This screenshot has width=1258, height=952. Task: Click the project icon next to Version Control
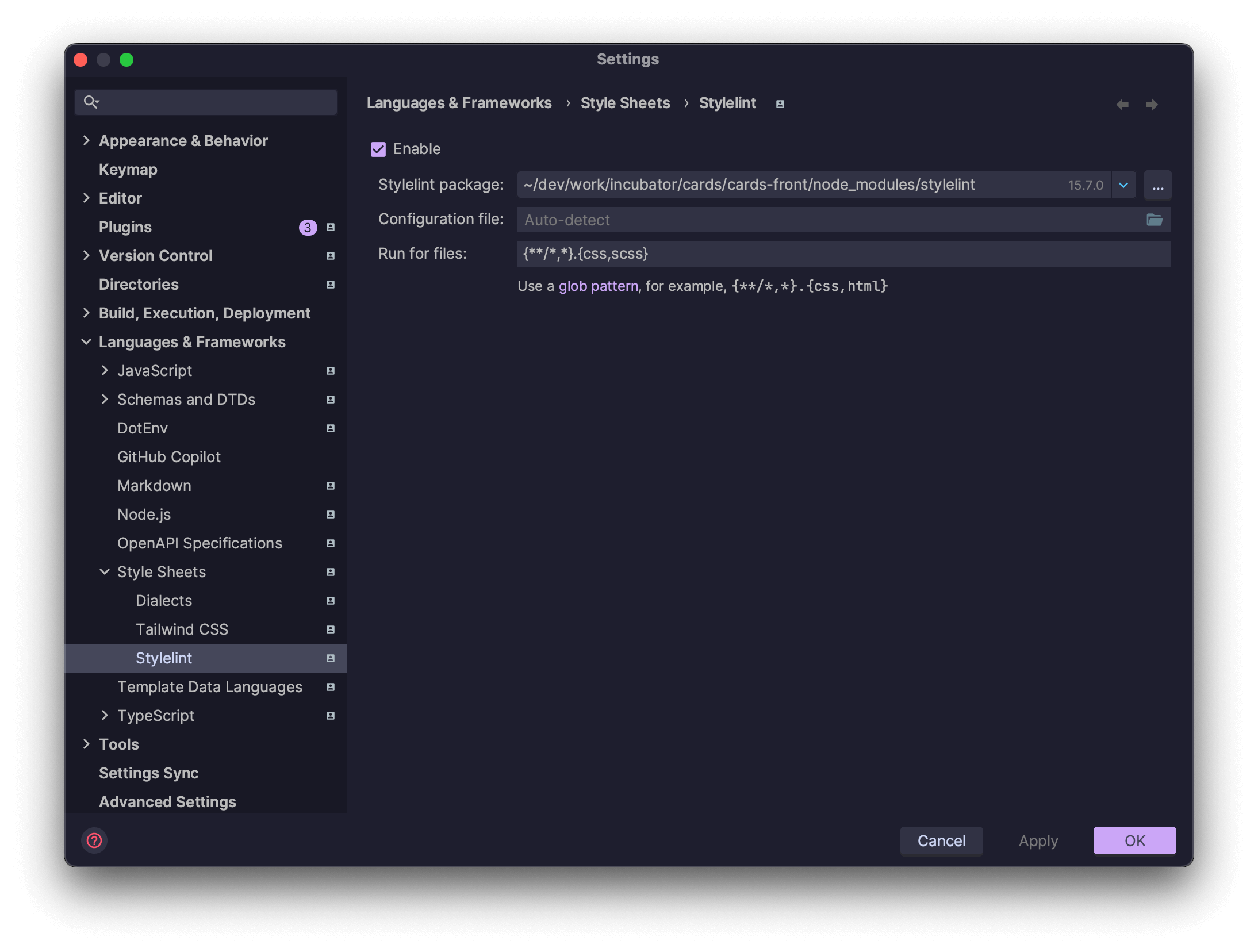[x=330, y=256]
